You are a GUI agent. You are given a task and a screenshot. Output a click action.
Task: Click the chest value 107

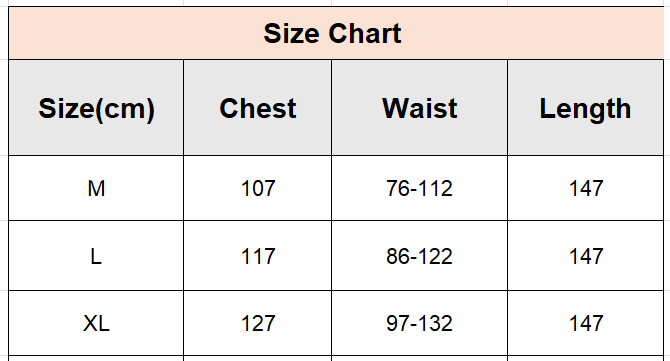tap(258, 188)
